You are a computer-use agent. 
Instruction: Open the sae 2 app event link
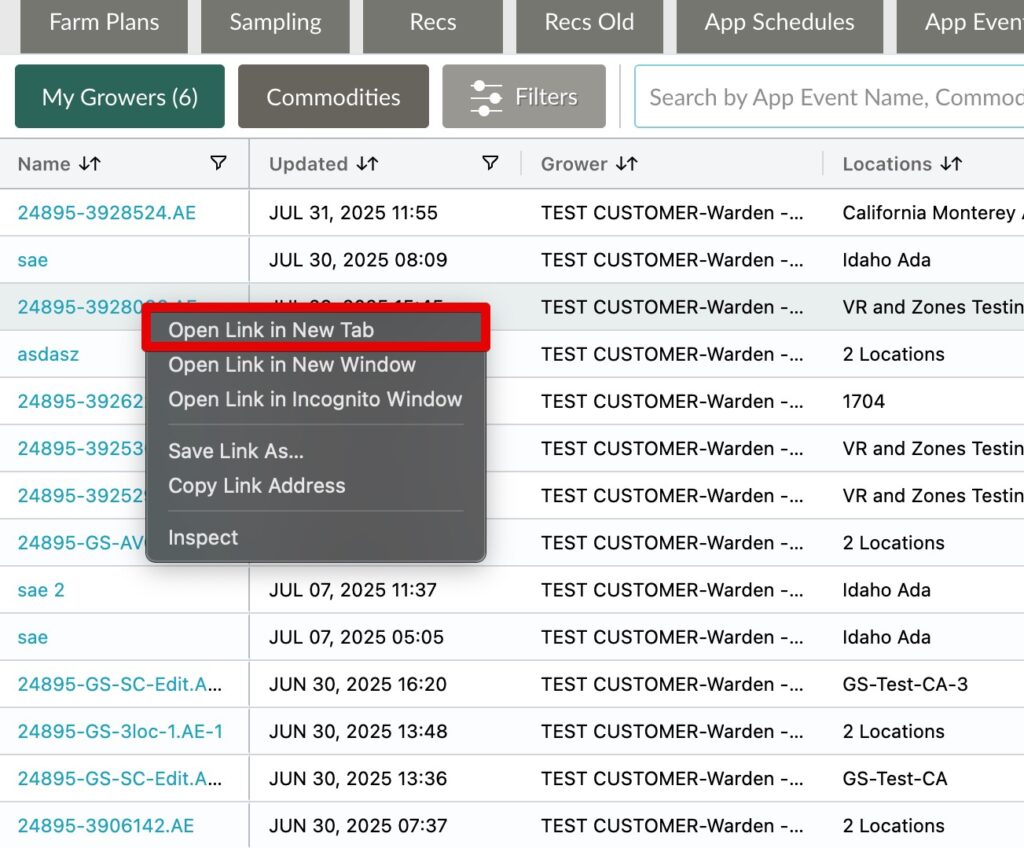[x=41, y=590]
